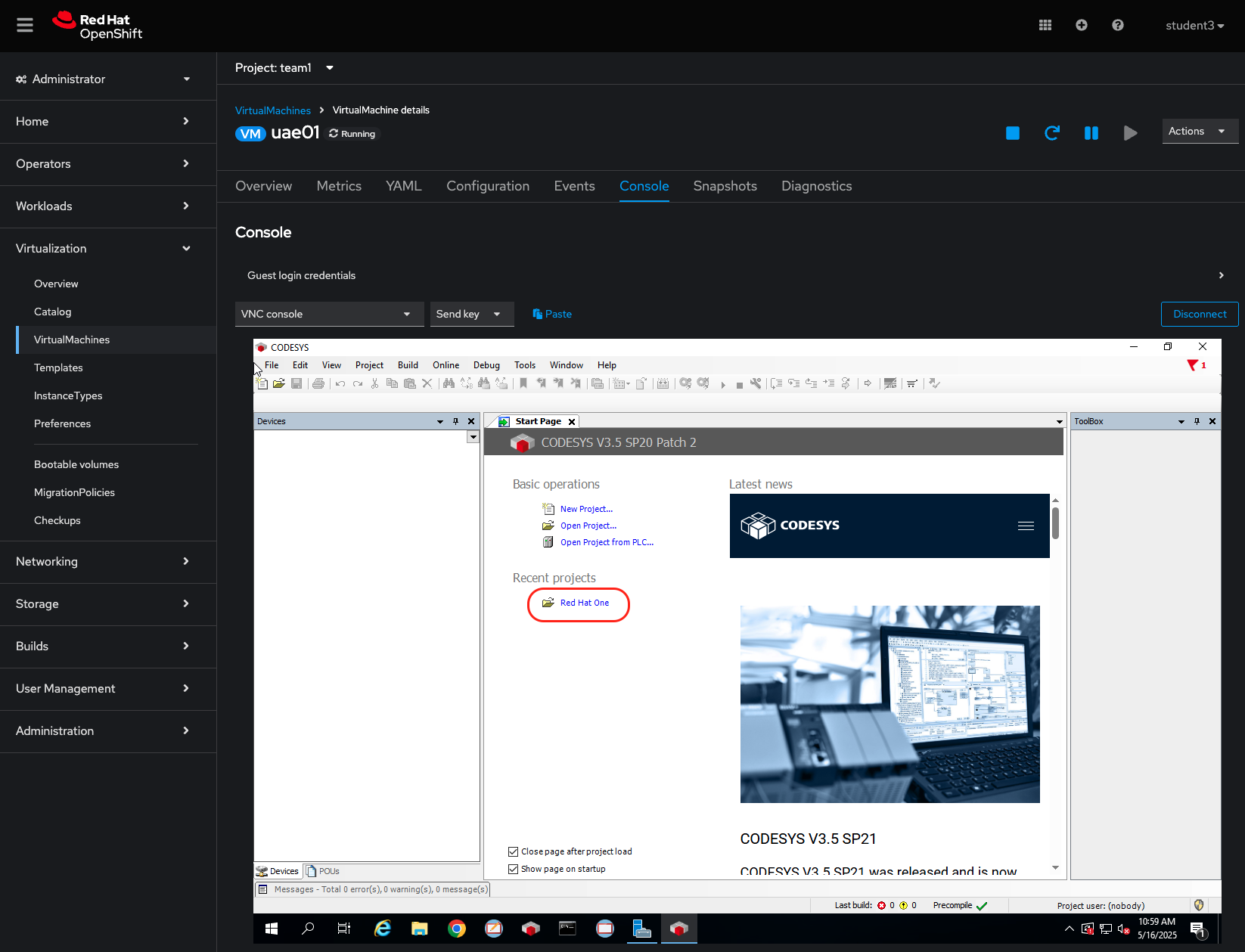The height and width of the screenshot is (952, 1245).
Task: Open the VNC console type dropdown
Action: [329, 314]
